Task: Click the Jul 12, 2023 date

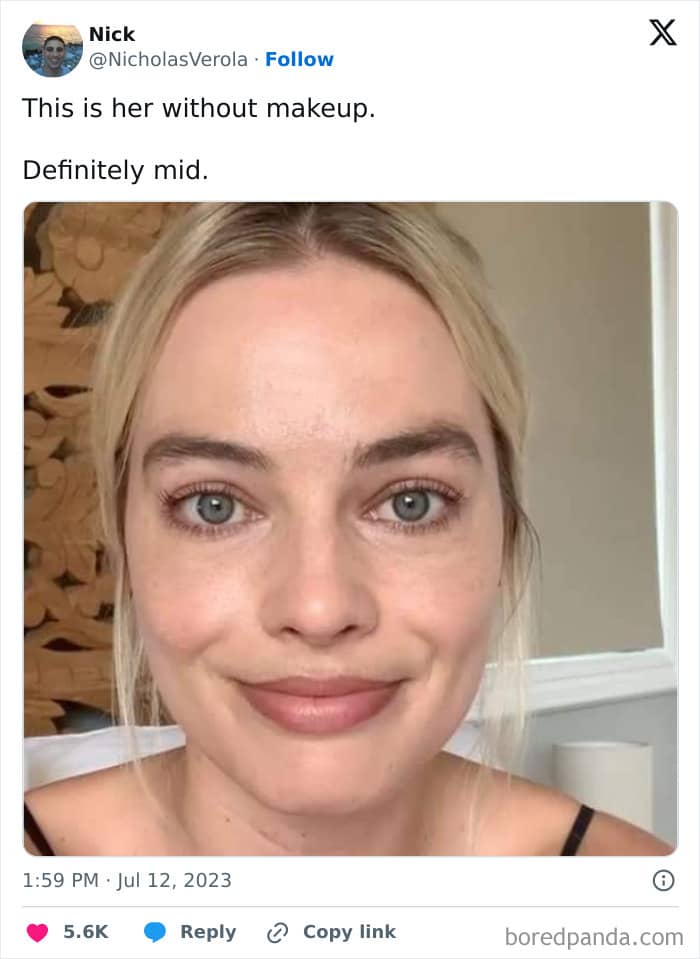Action: tap(174, 880)
